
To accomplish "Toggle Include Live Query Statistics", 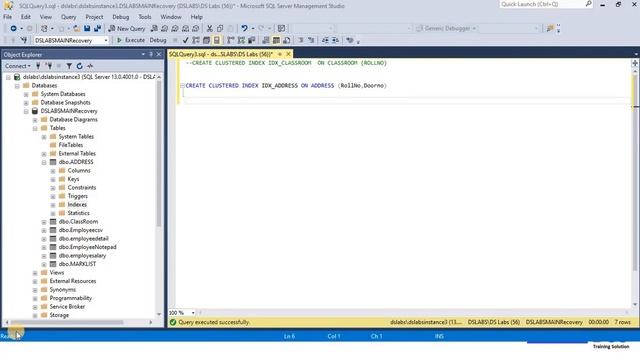I will 241,40.
